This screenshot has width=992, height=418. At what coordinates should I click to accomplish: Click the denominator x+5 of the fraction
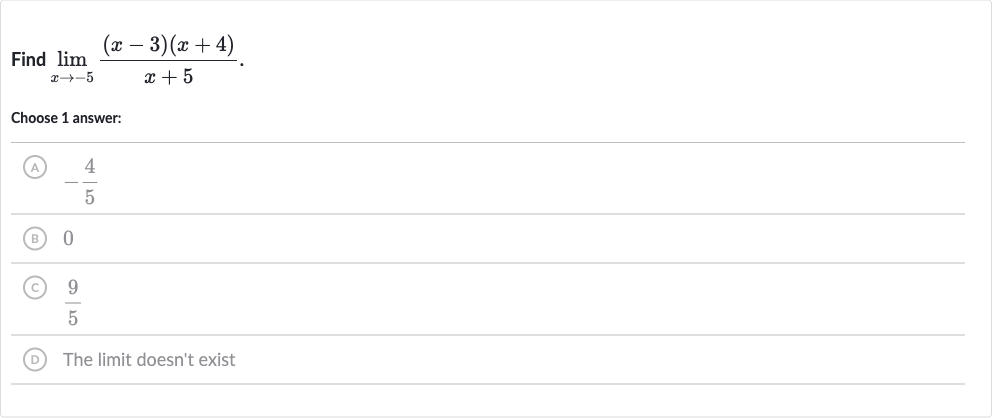(x=168, y=77)
